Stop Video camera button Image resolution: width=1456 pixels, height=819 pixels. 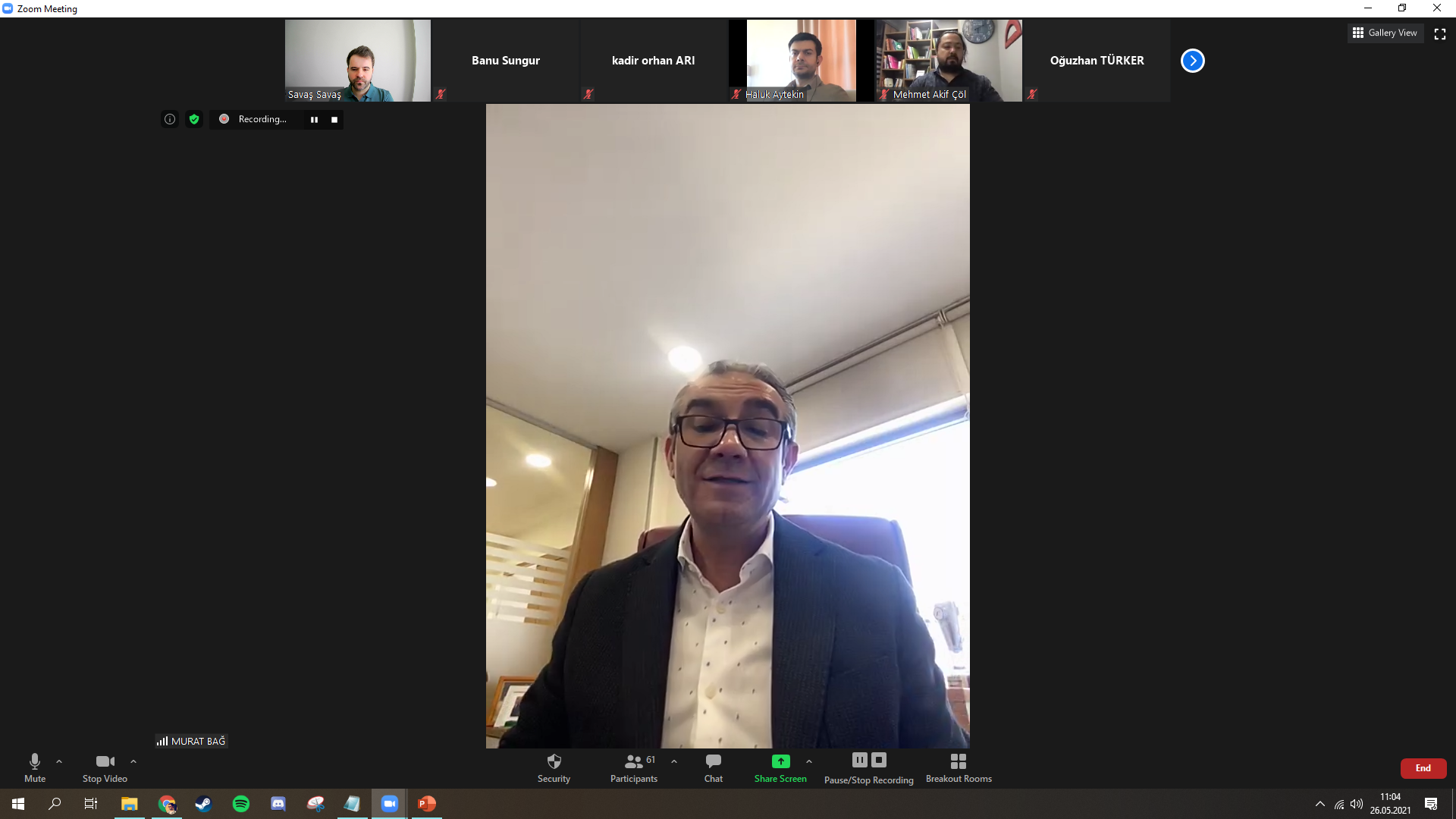click(105, 767)
